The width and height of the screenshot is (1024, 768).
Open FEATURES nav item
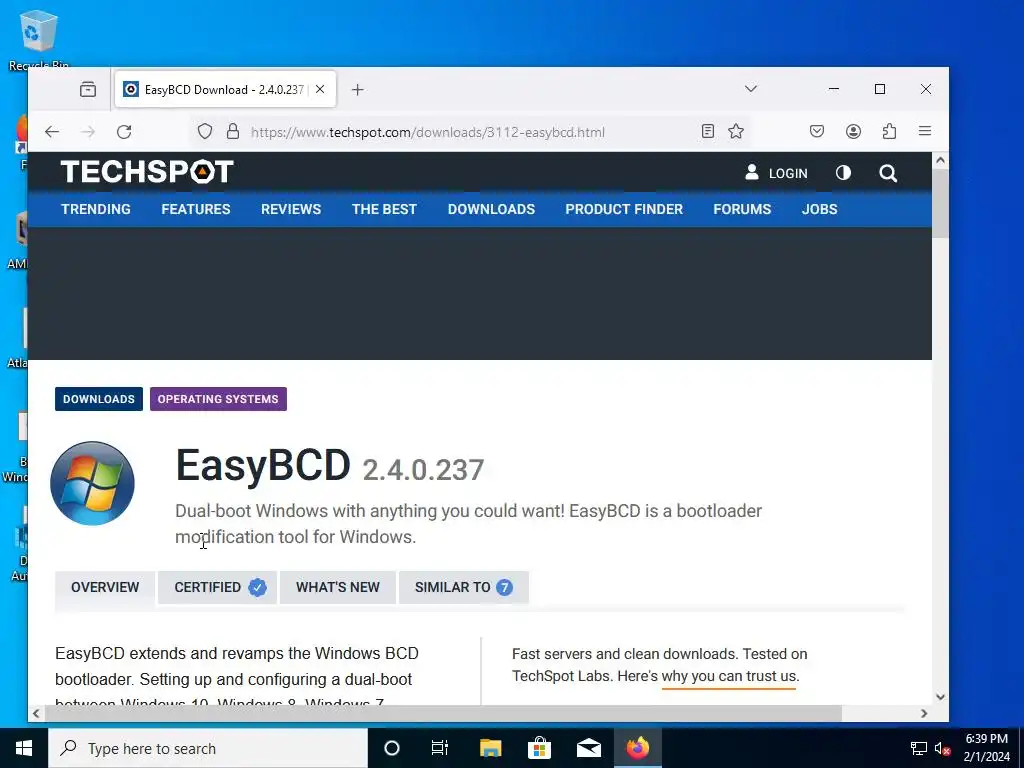tap(196, 209)
